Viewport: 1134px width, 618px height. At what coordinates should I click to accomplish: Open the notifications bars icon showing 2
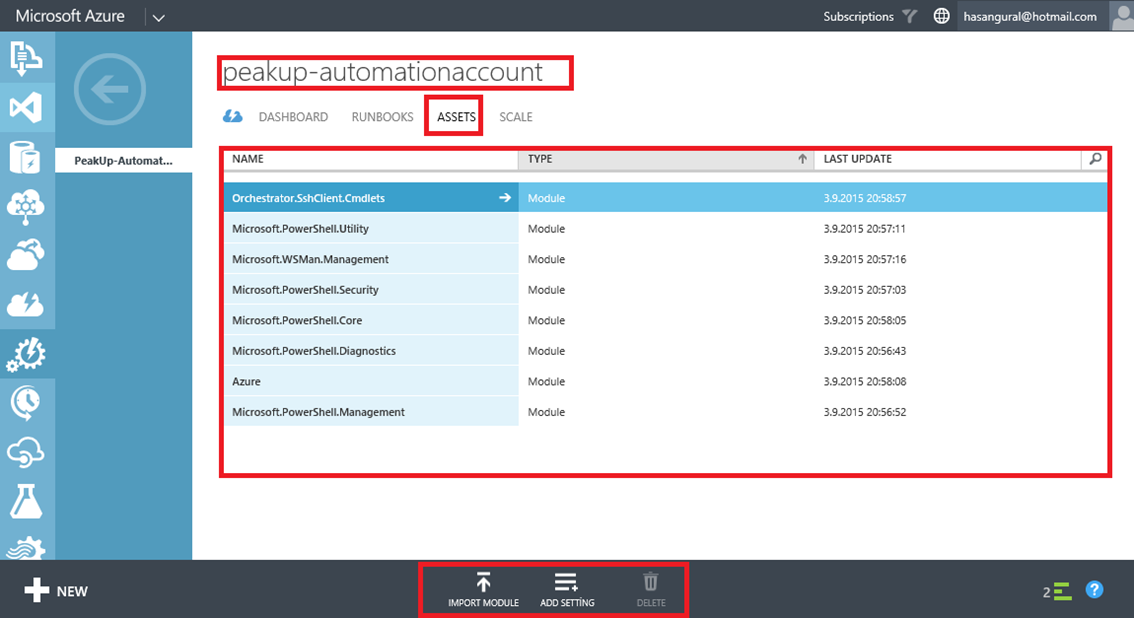coord(1057,591)
